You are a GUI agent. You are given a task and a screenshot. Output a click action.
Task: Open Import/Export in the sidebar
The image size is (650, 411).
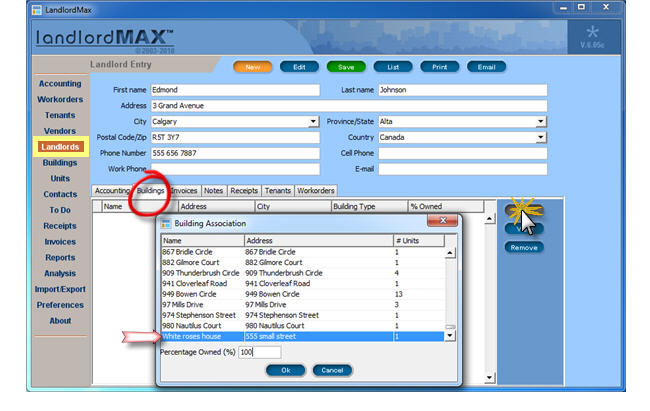click(x=60, y=289)
